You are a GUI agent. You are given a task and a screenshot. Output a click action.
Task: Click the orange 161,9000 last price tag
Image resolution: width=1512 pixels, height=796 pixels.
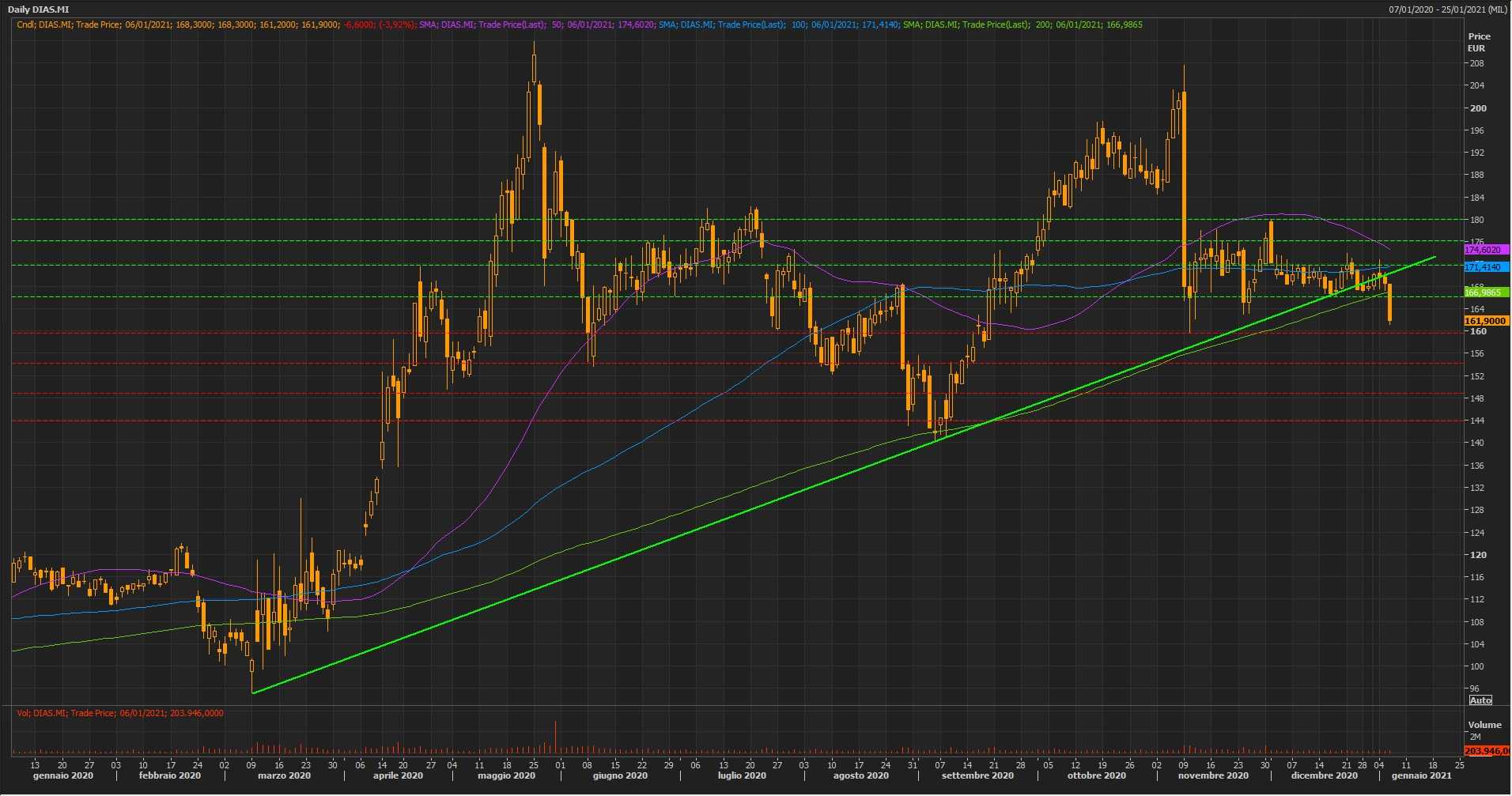pyautogui.click(x=1485, y=321)
